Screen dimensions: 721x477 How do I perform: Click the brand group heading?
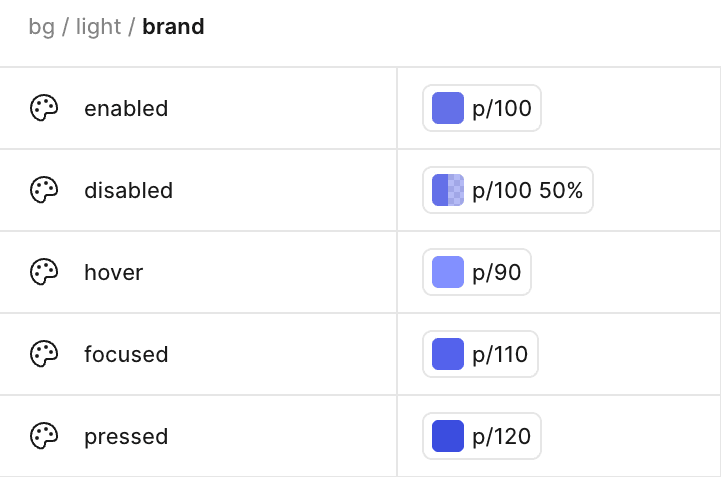pos(173,27)
